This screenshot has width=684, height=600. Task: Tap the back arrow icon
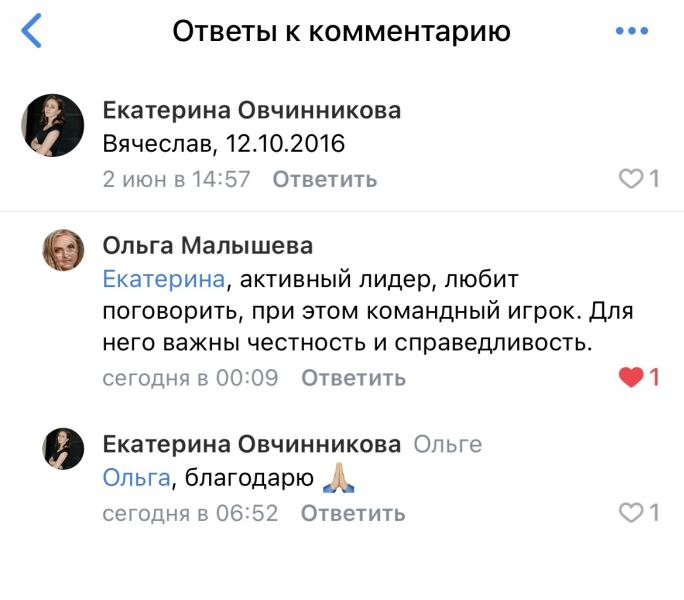(32, 31)
